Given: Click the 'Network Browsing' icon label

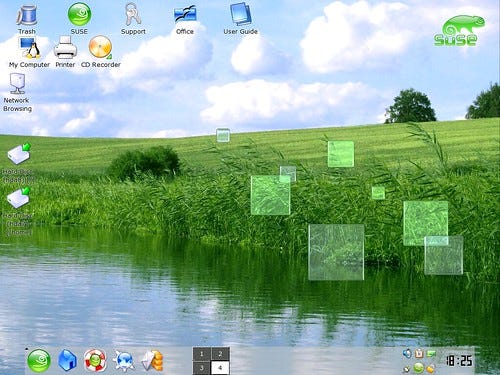Looking at the screenshot, I should pos(17,104).
